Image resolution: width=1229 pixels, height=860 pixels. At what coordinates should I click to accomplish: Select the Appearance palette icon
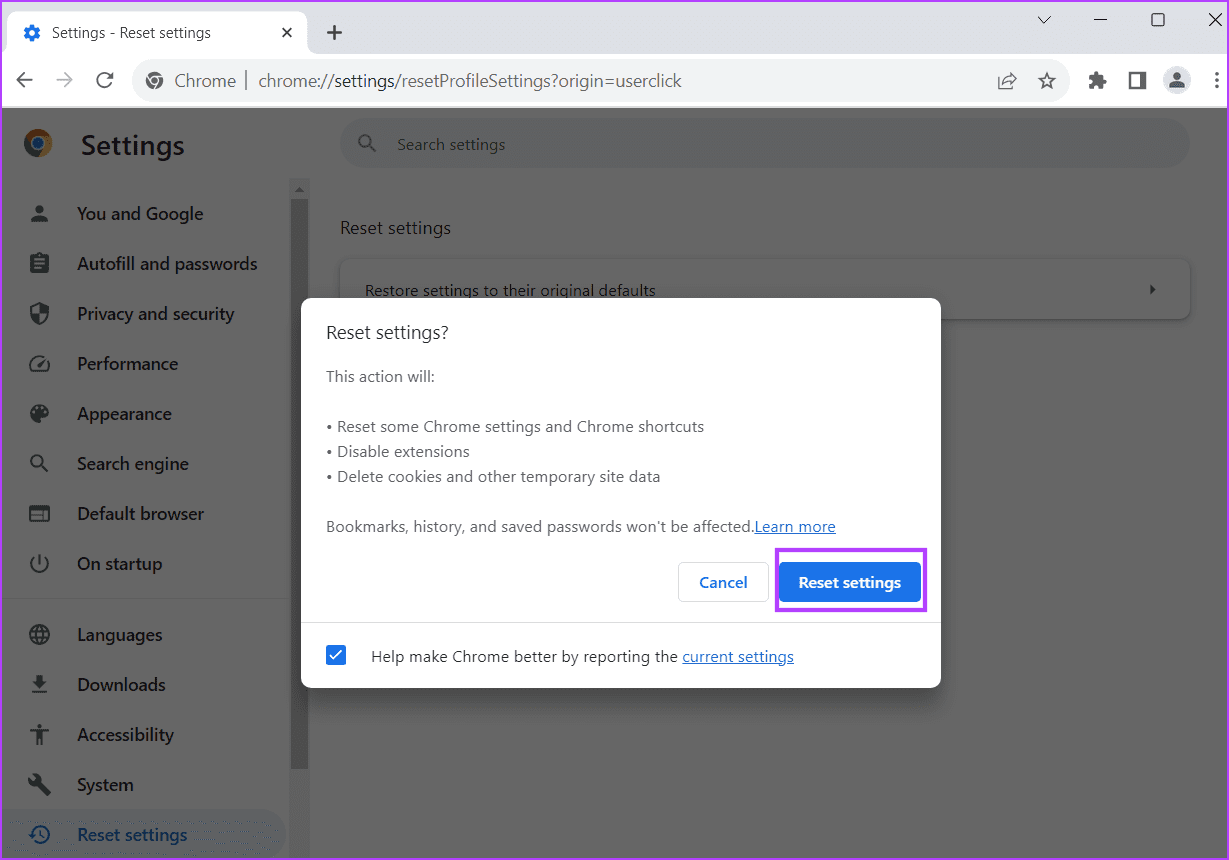coord(39,413)
